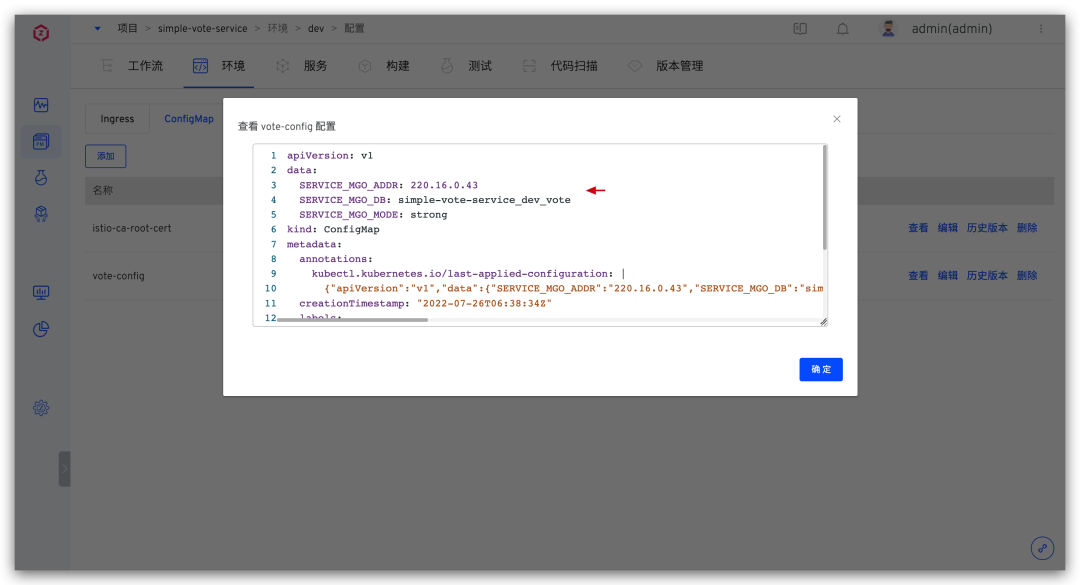Open the data insights monitor icon
The width and height of the screenshot is (1080, 585).
coord(40,292)
